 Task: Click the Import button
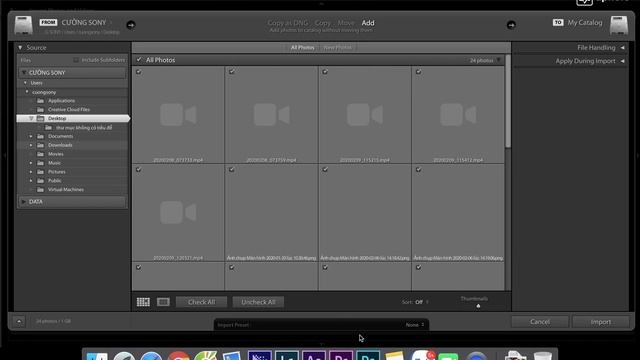point(600,322)
